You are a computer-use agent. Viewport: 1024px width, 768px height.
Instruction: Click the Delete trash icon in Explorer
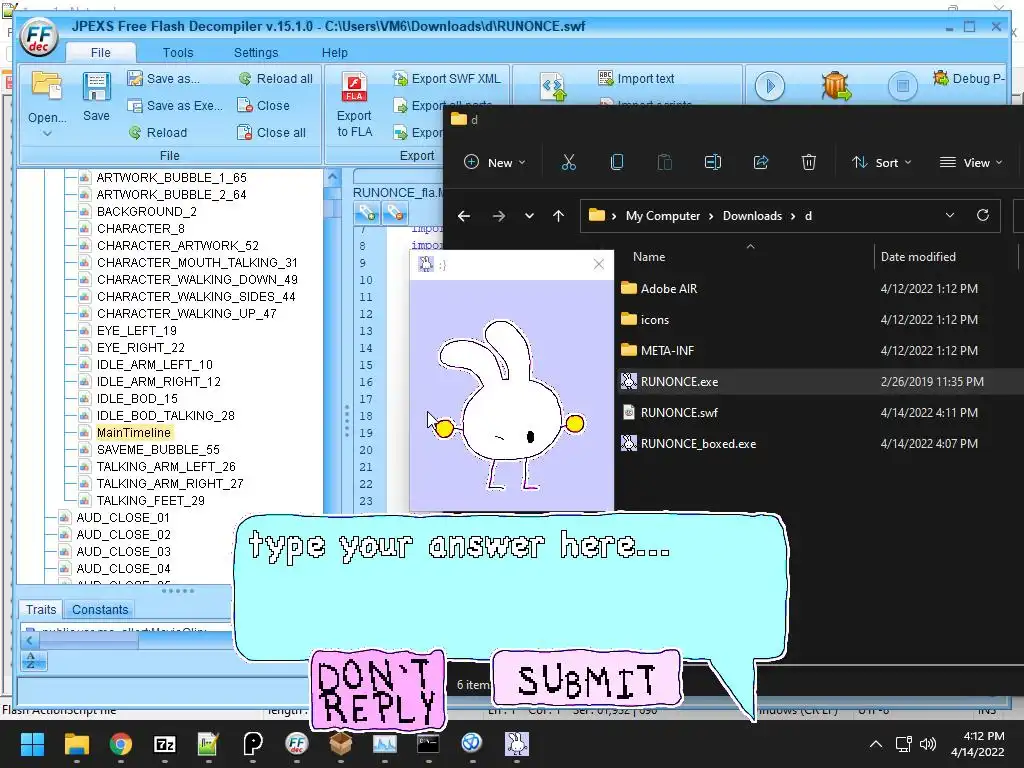click(808, 163)
